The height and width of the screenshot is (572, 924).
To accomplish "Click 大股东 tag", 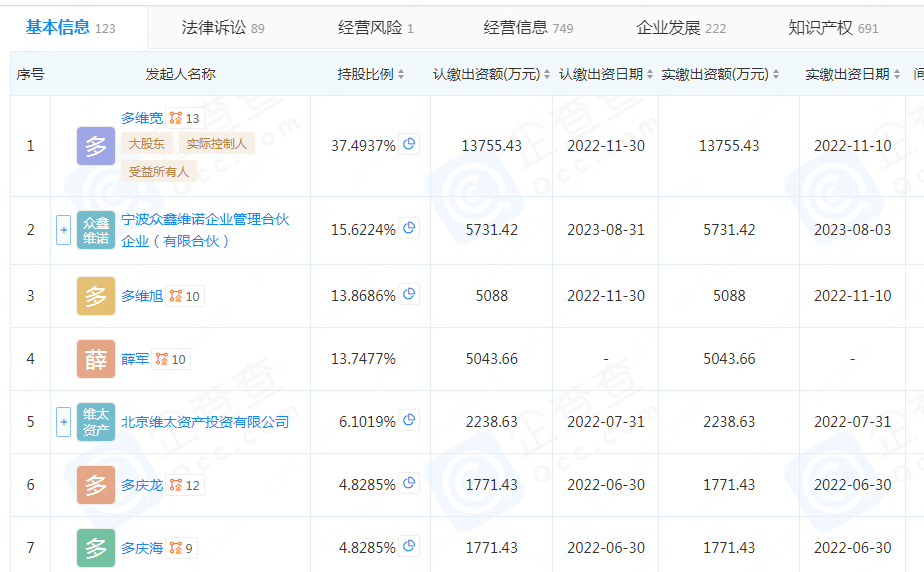I will pos(147,144).
